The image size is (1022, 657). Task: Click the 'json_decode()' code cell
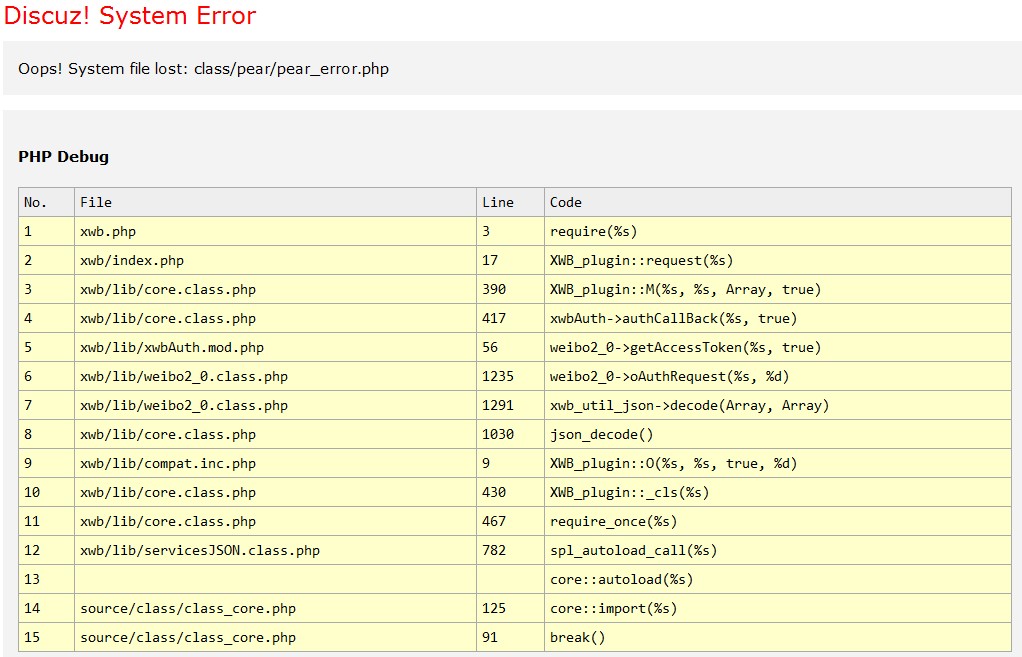pos(778,434)
